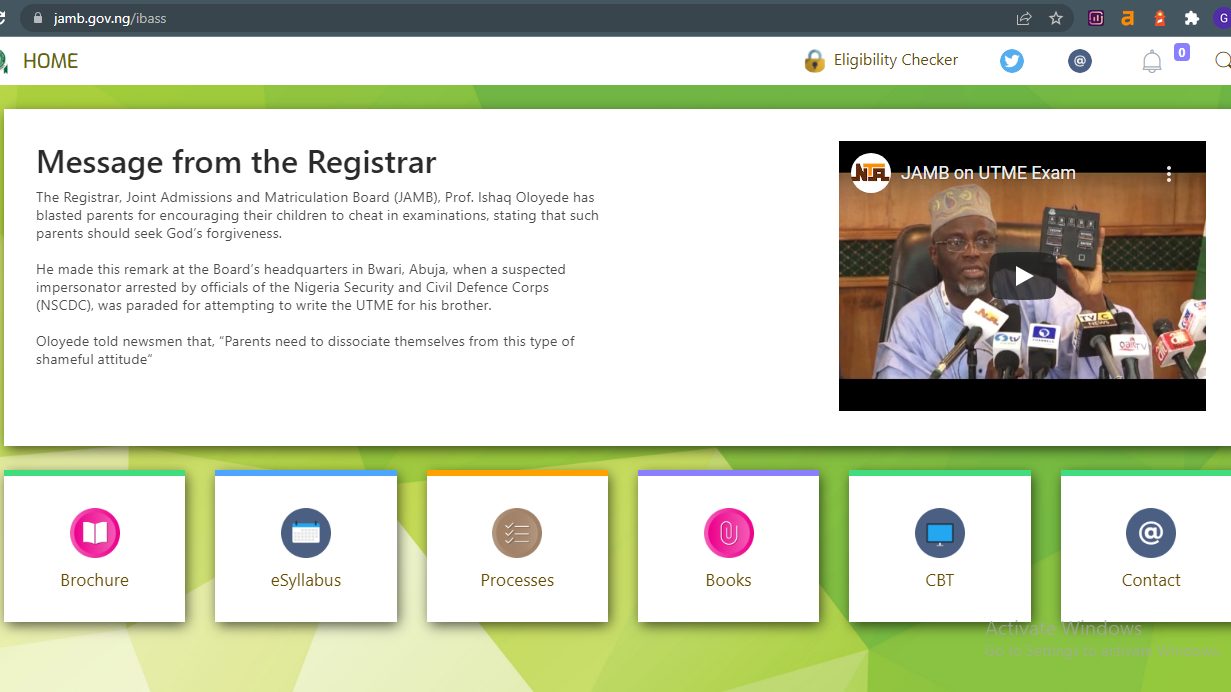This screenshot has width=1231, height=692.
Task: Click the paperclip icon on the Books tile
Action: (x=728, y=533)
